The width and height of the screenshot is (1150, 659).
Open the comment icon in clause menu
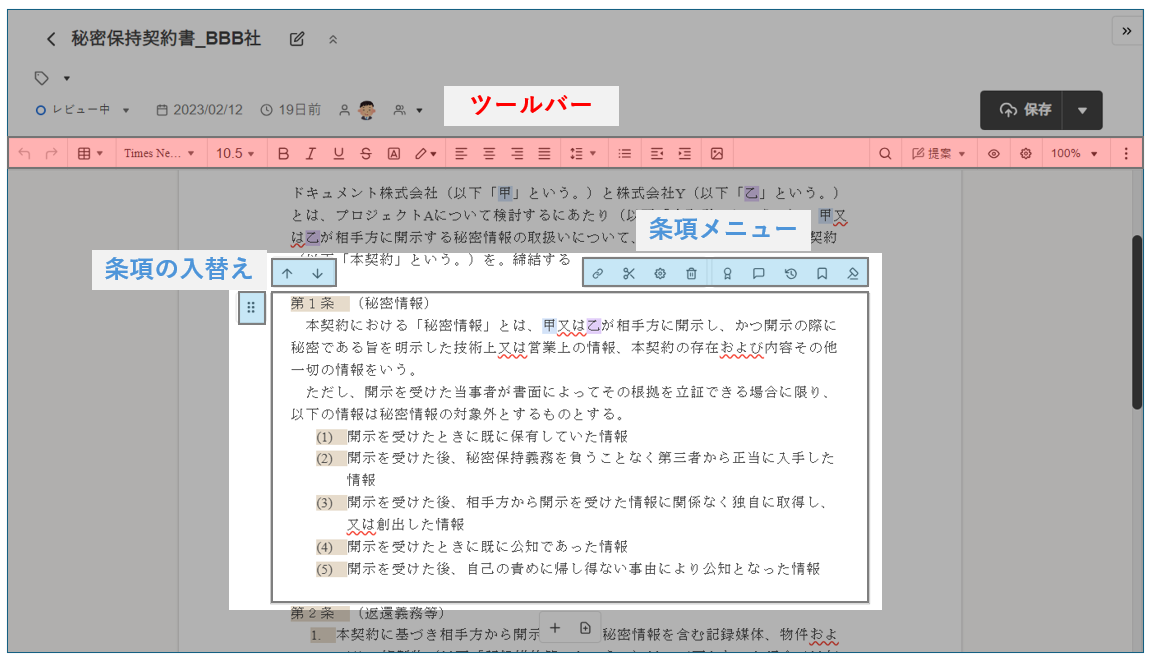pyautogui.click(x=759, y=273)
